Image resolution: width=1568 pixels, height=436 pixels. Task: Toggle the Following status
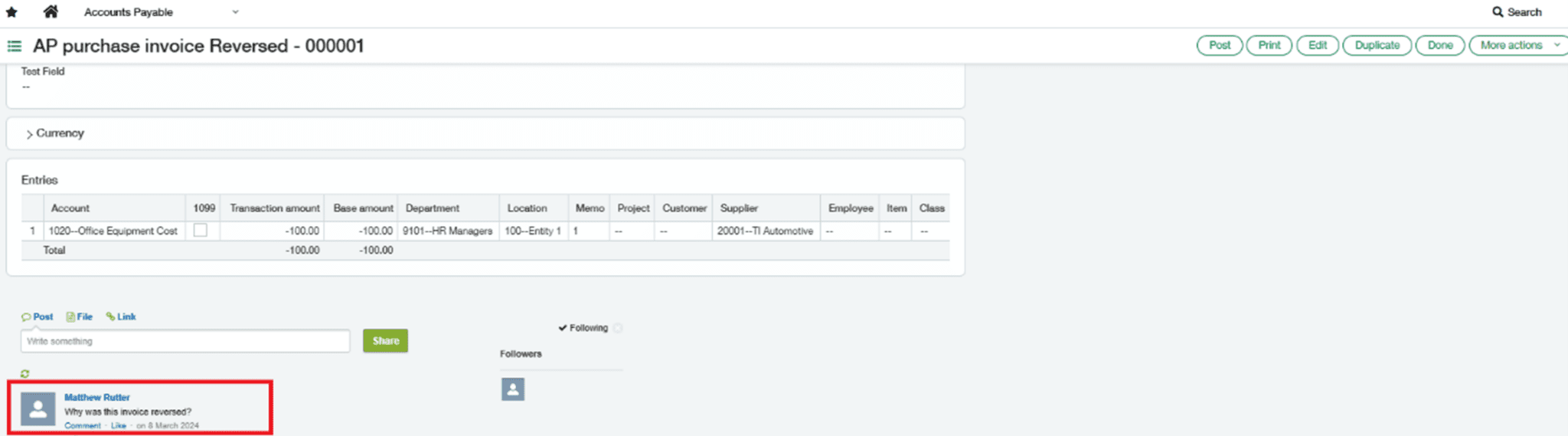click(583, 328)
